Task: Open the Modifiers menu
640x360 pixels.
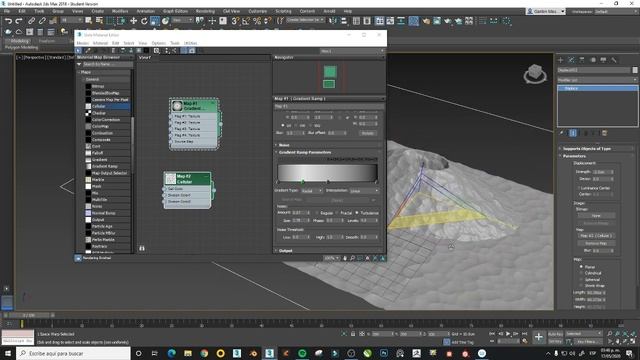Action: coord(120,11)
